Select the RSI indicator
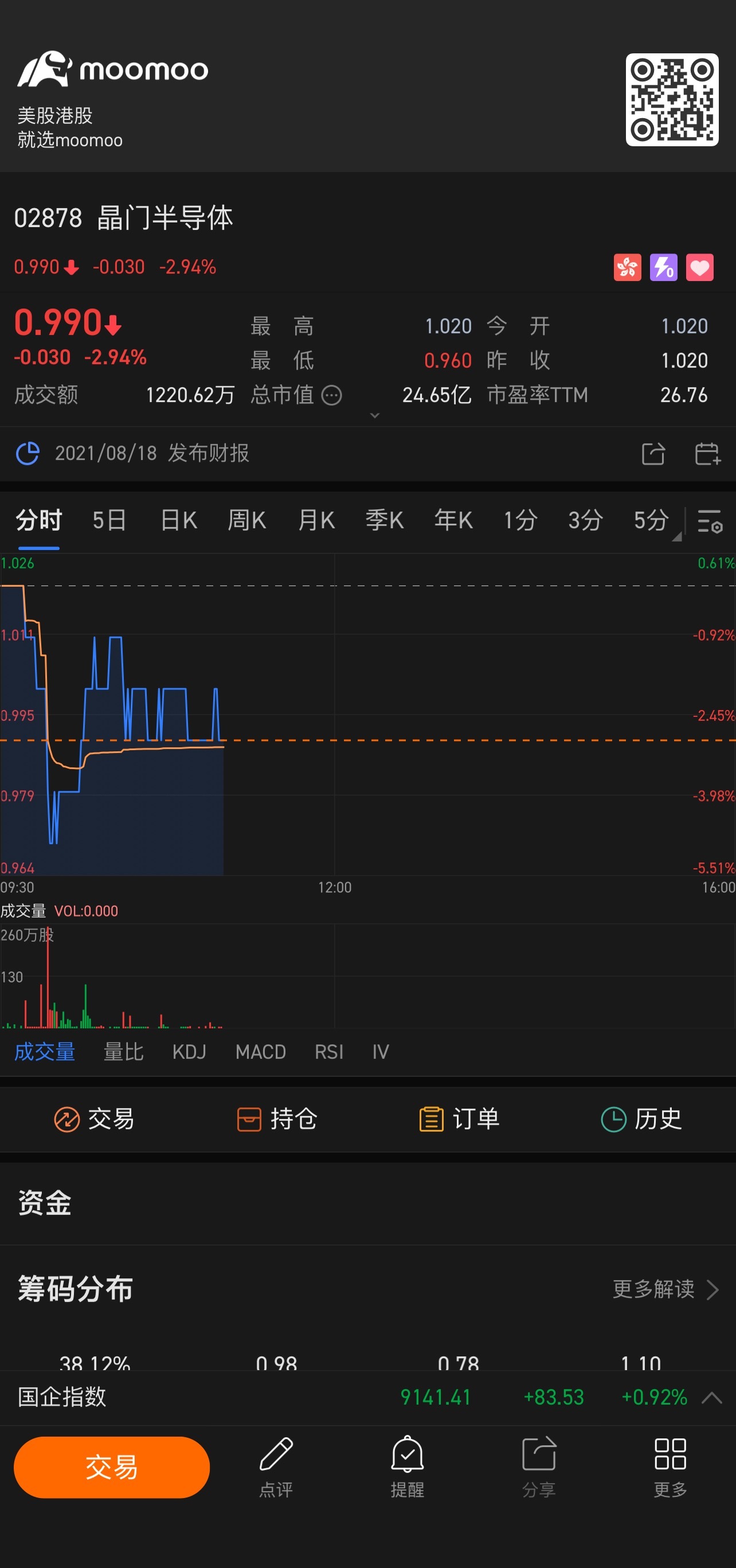Image resolution: width=736 pixels, height=1568 pixels. pyautogui.click(x=329, y=1051)
